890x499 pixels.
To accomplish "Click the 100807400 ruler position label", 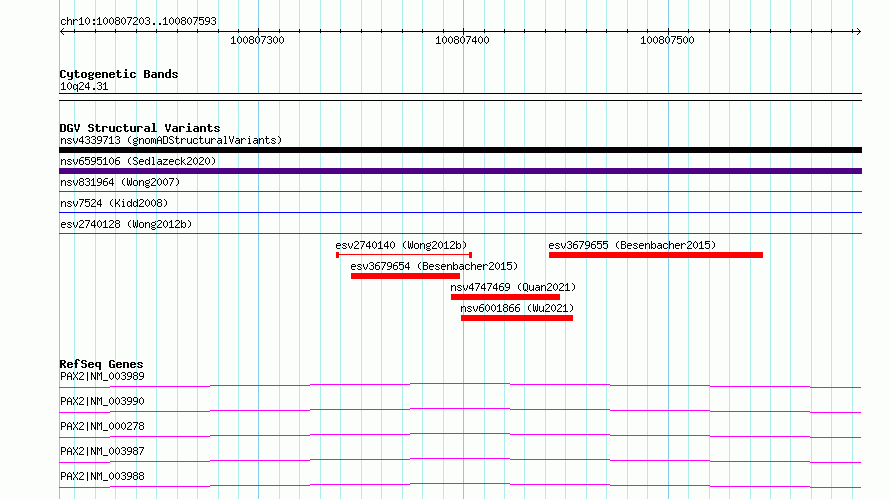I will coord(462,40).
